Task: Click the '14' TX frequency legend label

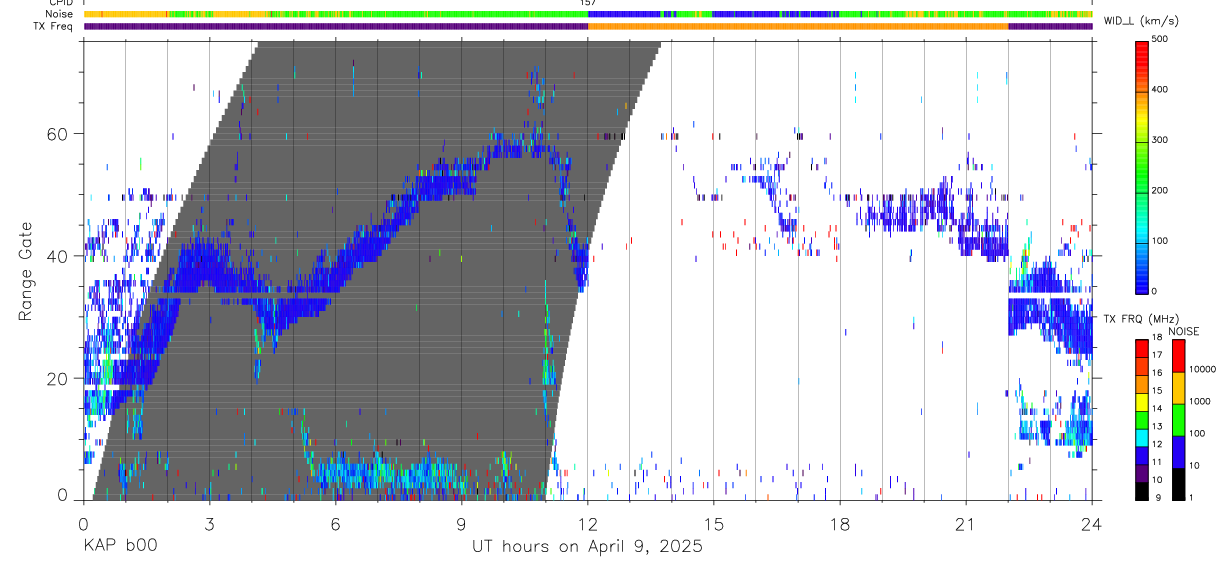Action: pyautogui.click(x=1158, y=408)
